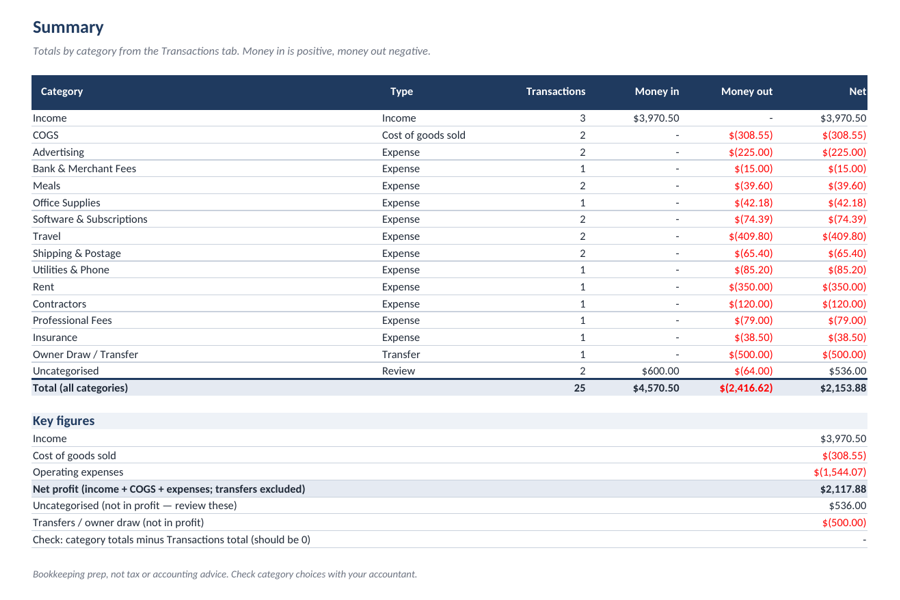Click the bookkeeping prep disclaimer note
Viewport: 900px width, 600px height.
pyautogui.click(x=224, y=574)
